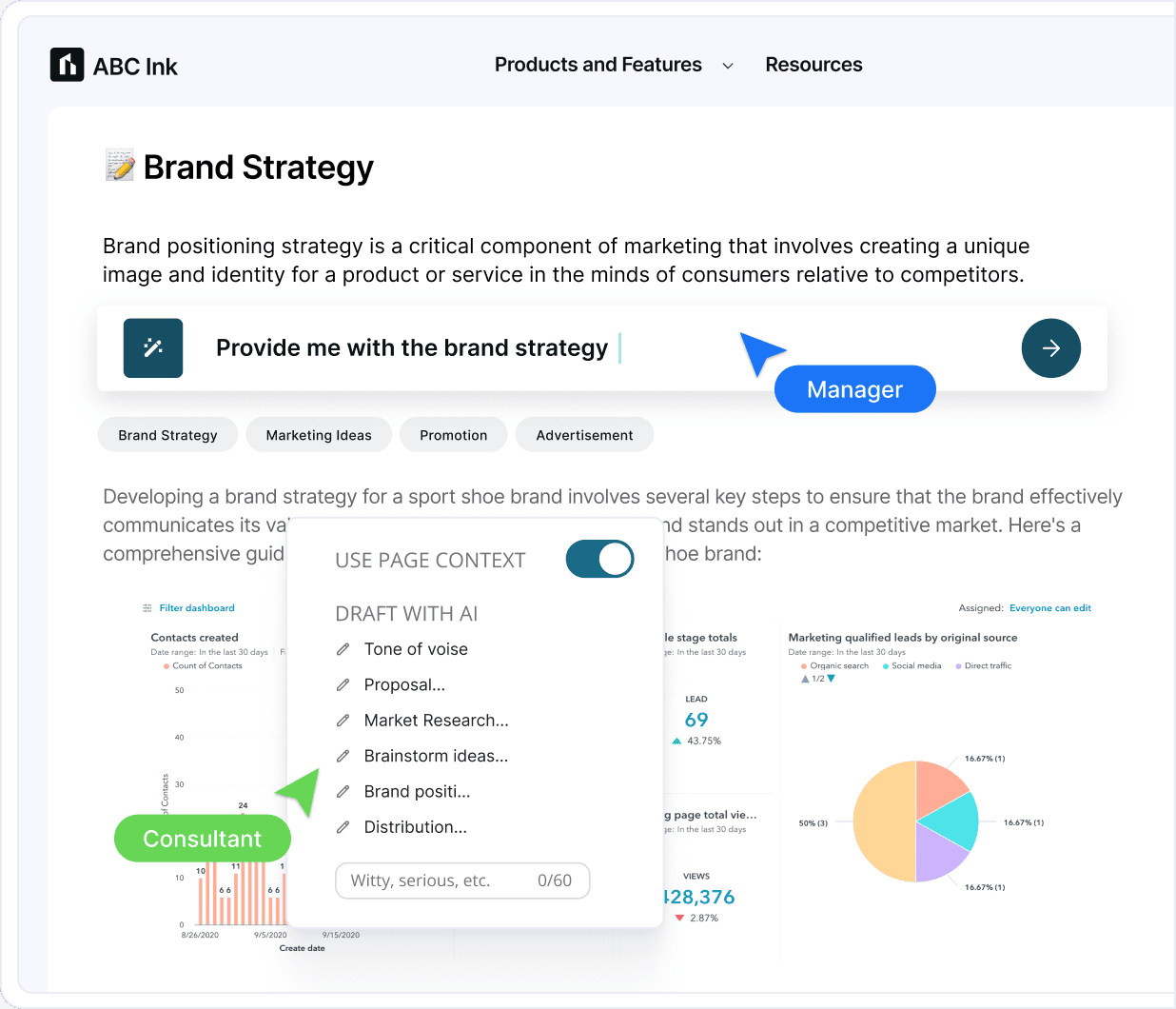The width and height of the screenshot is (1176, 1009).
Task: Toggle the Use Page Context switch
Action: (599, 560)
